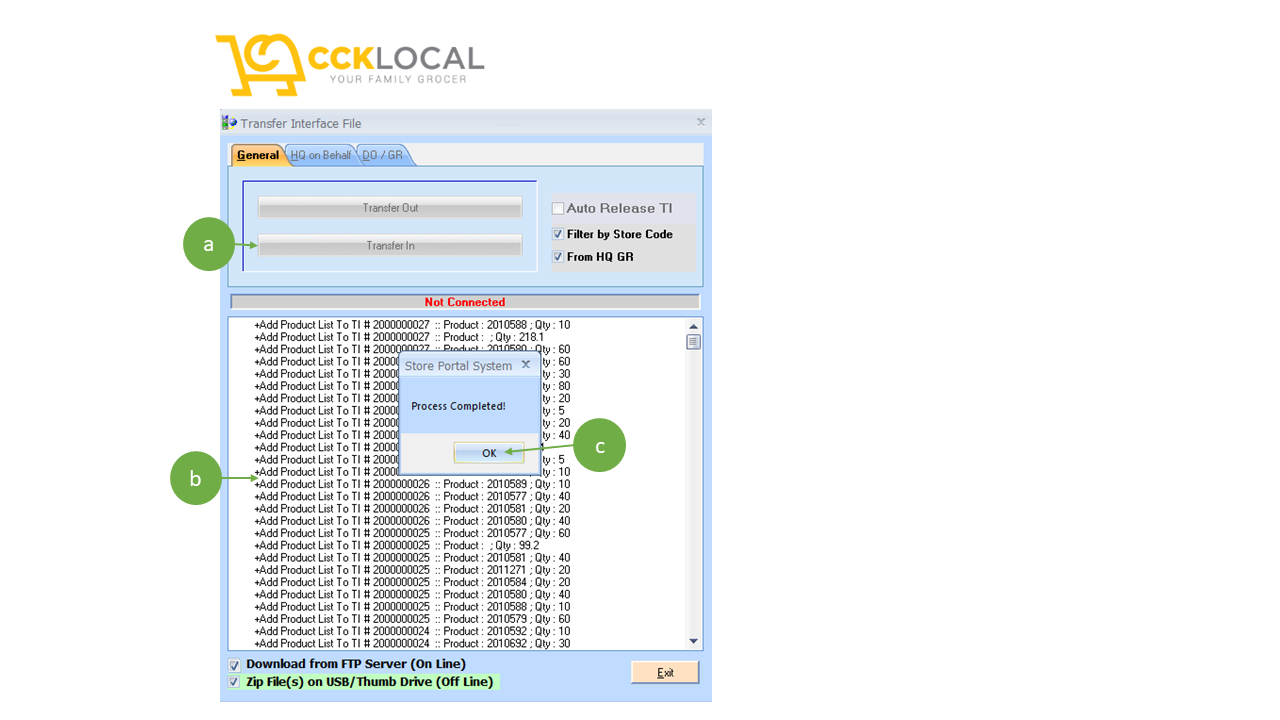Switch to the HQ on Behalf tab
Image resolution: width=1280 pixels, height=720 pixels.
[x=321, y=155]
